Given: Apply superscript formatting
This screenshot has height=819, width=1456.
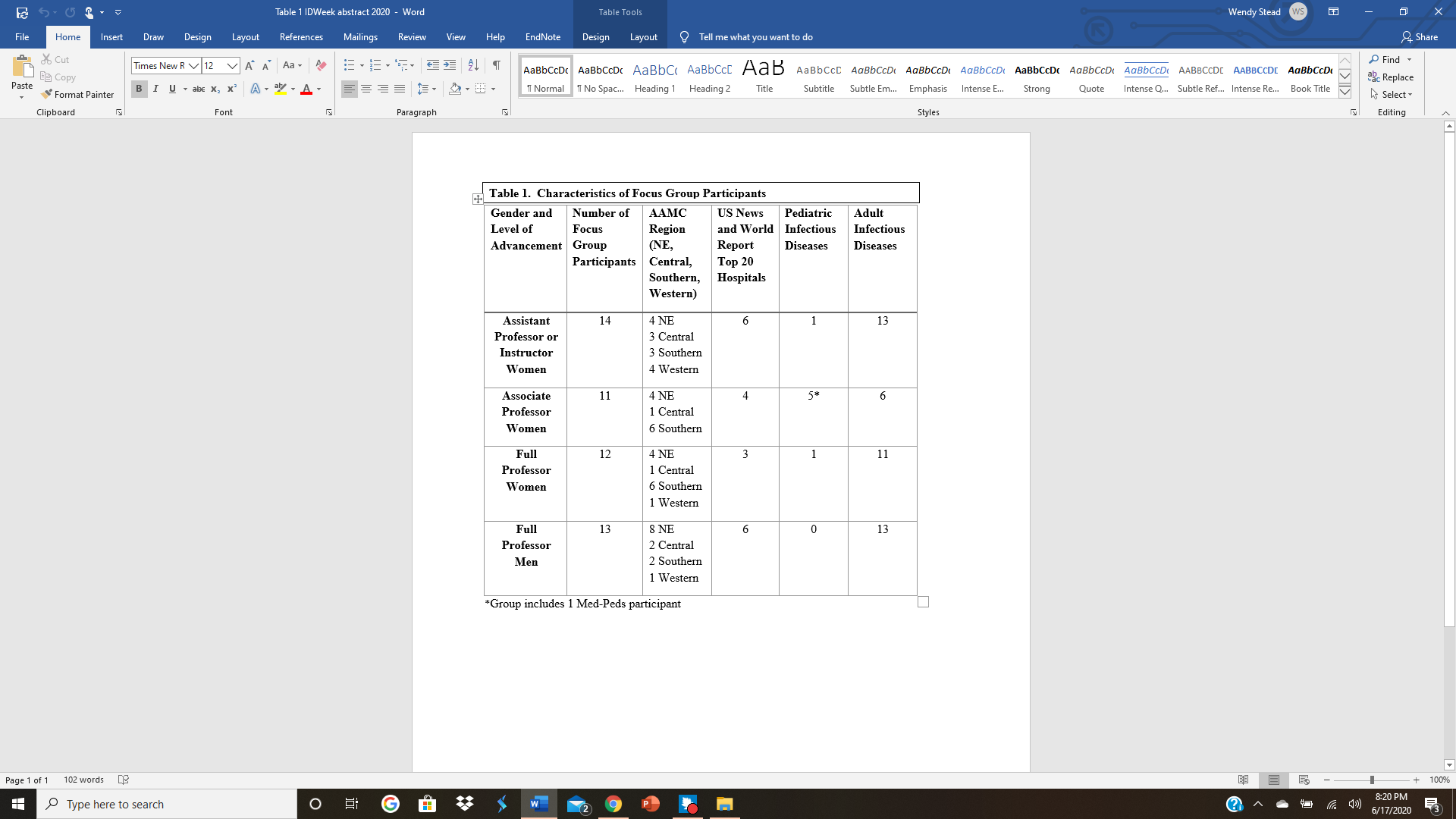Looking at the screenshot, I should (x=232, y=89).
